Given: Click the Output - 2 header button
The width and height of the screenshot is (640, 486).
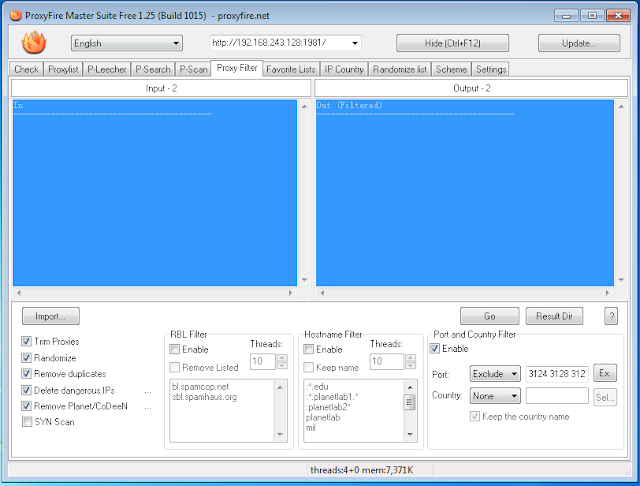Looking at the screenshot, I should (x=471, y=88).
